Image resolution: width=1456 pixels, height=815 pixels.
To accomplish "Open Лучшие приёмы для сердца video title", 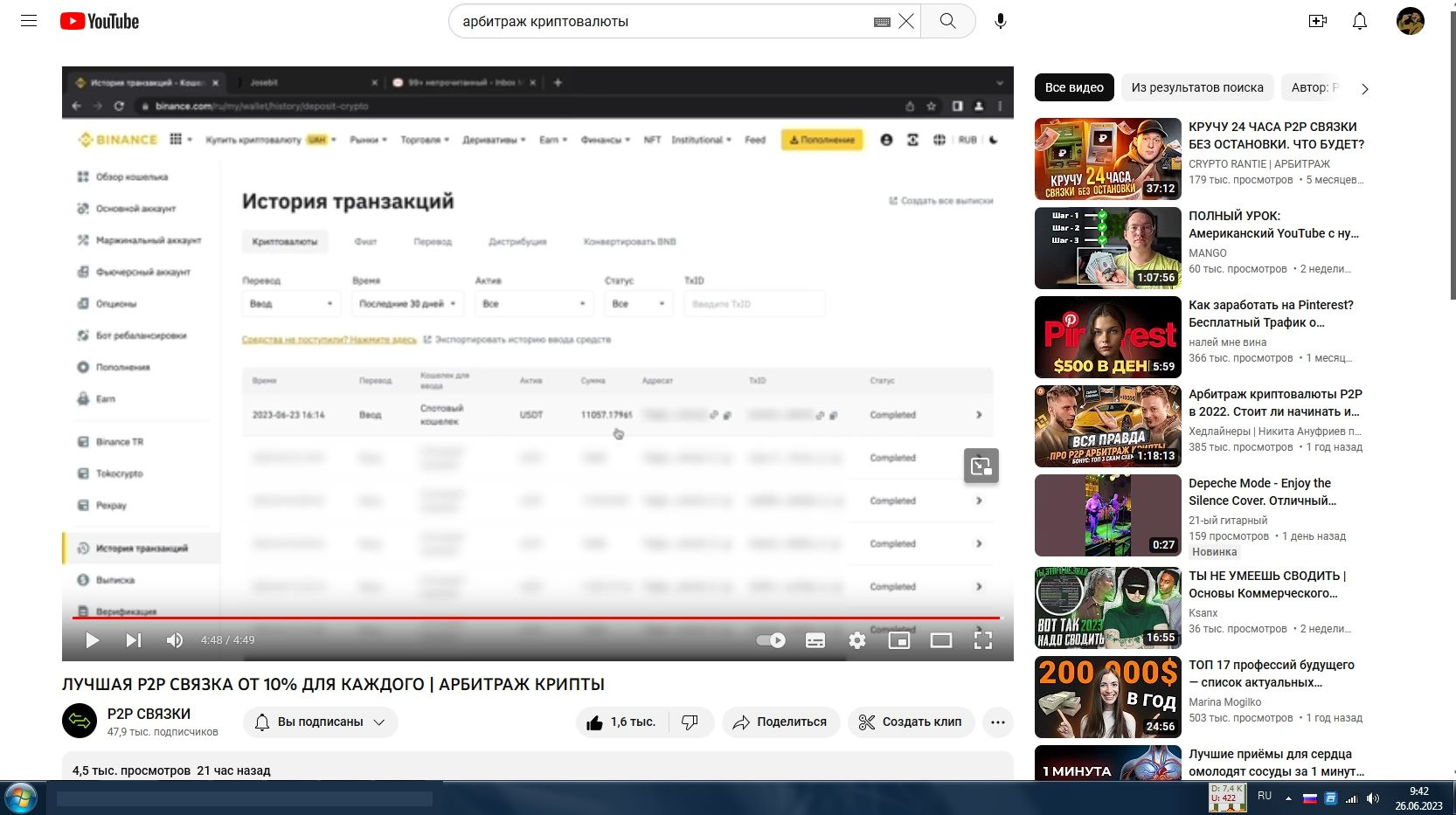I will click(x=1276, y=763).
